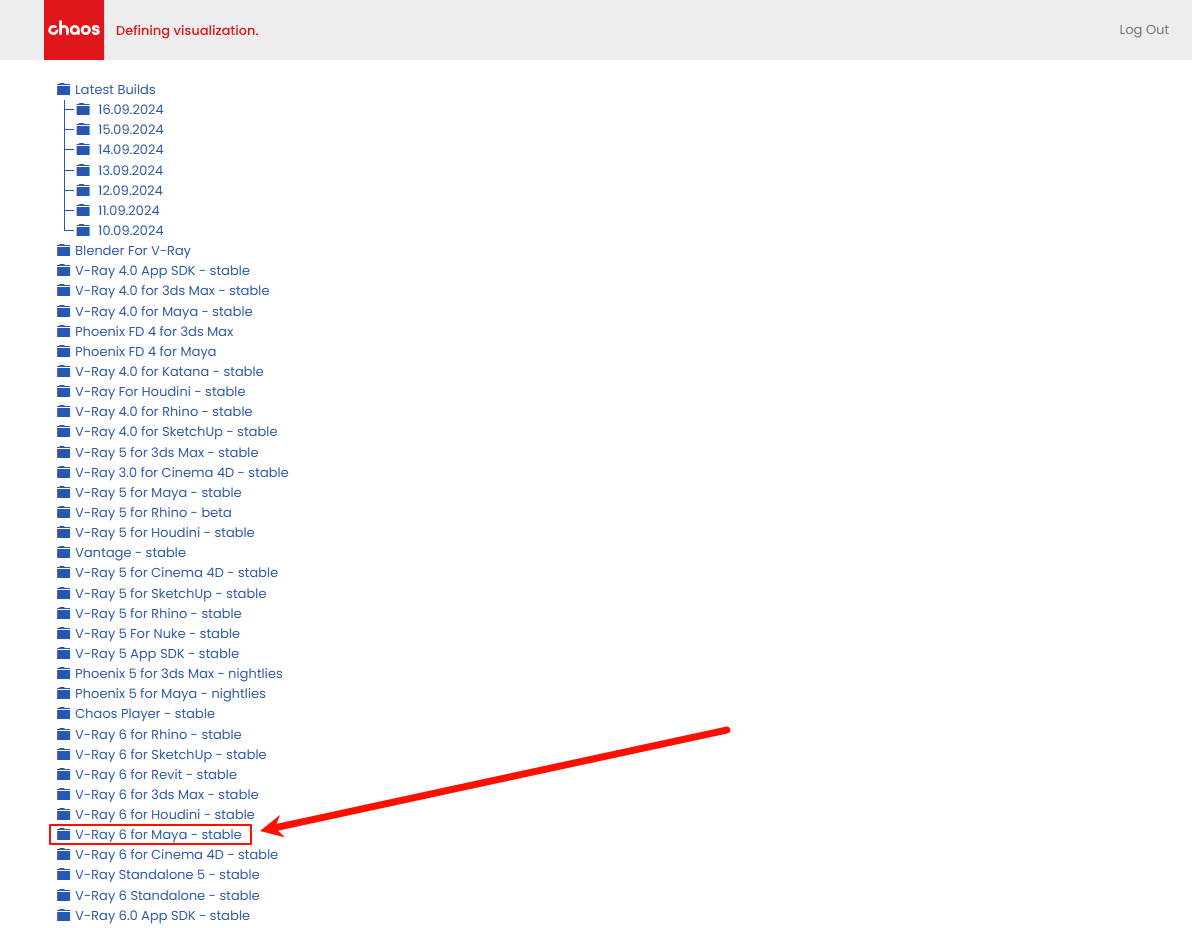The image size is (1192, 928).
Task: Click folder icon for Vantage - stable
Action: coord(64,553)
